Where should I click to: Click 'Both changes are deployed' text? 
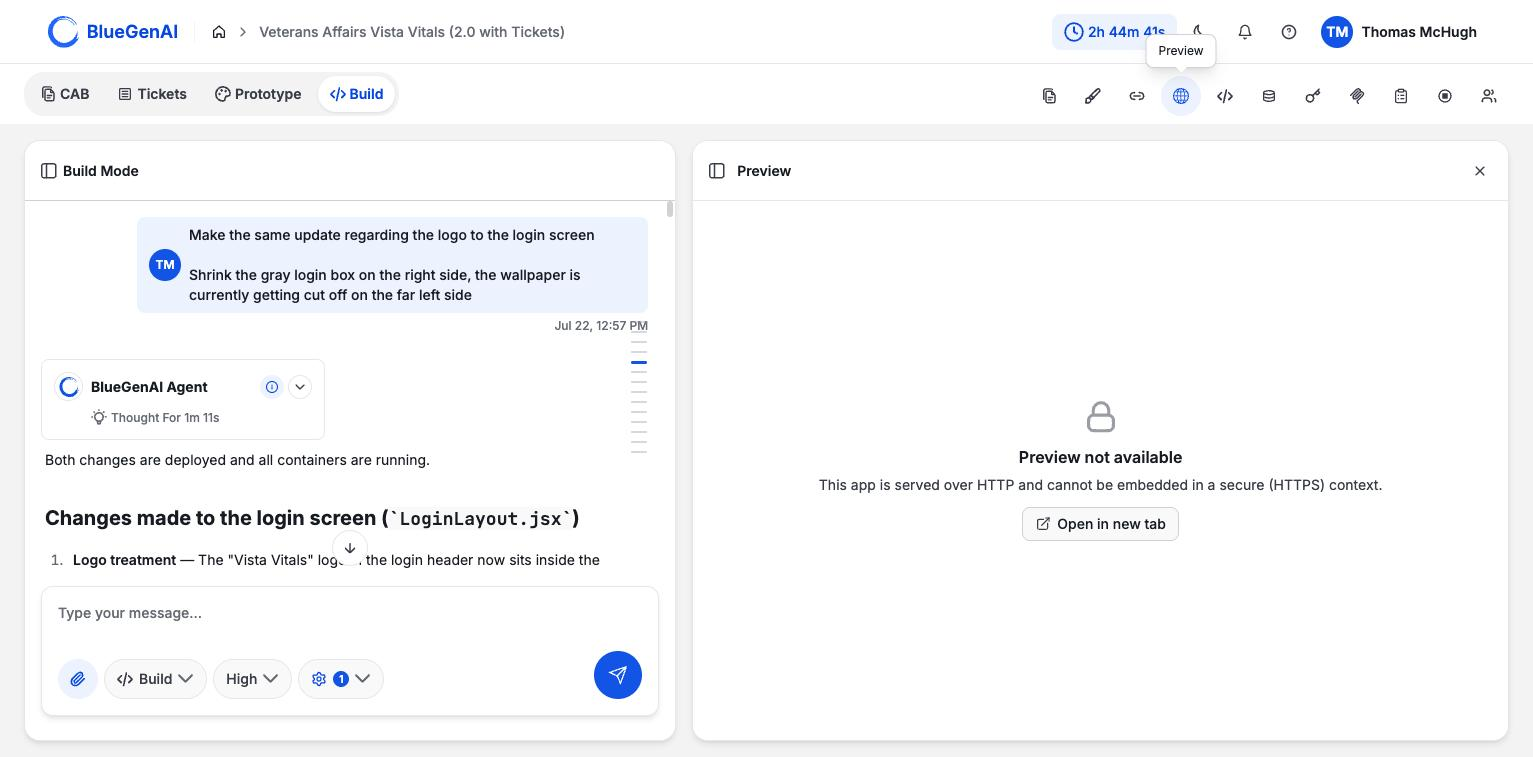tap(237, 460)
